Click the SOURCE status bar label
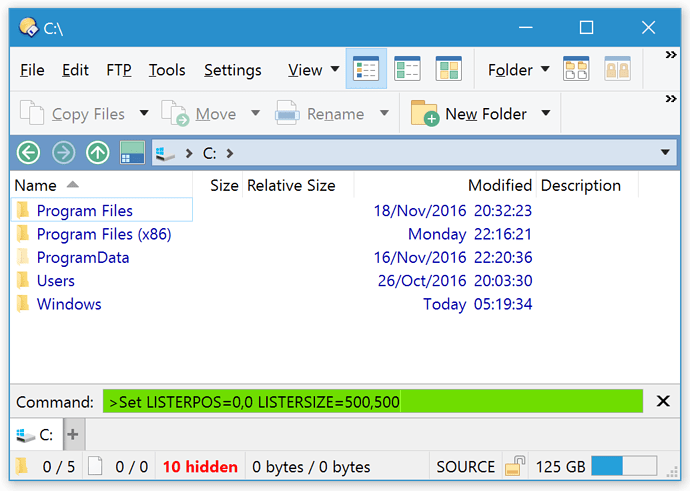 coord(466,467)
